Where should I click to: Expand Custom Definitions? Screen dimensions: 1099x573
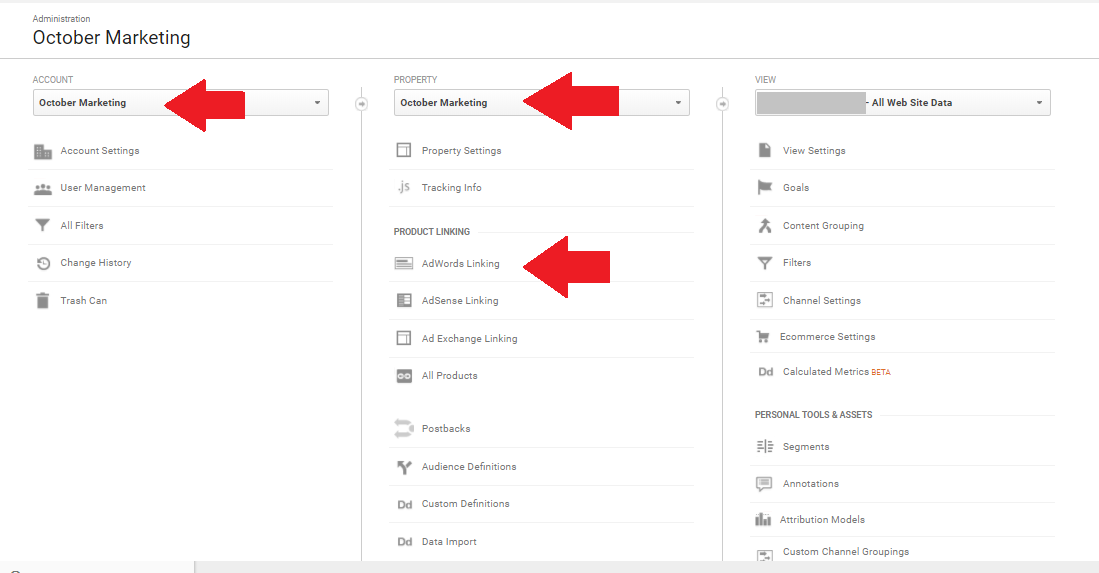click(x=465, y=504)
